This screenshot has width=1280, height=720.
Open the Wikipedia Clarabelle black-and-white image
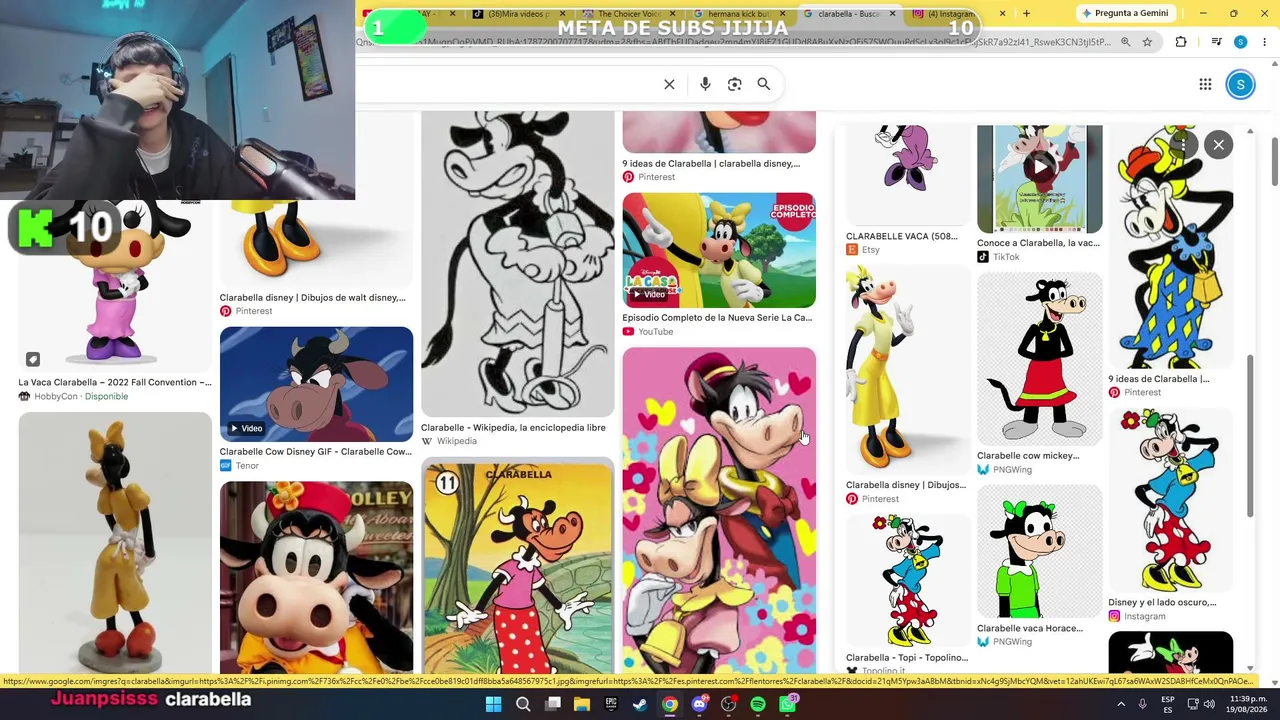(x=517, y=264)
